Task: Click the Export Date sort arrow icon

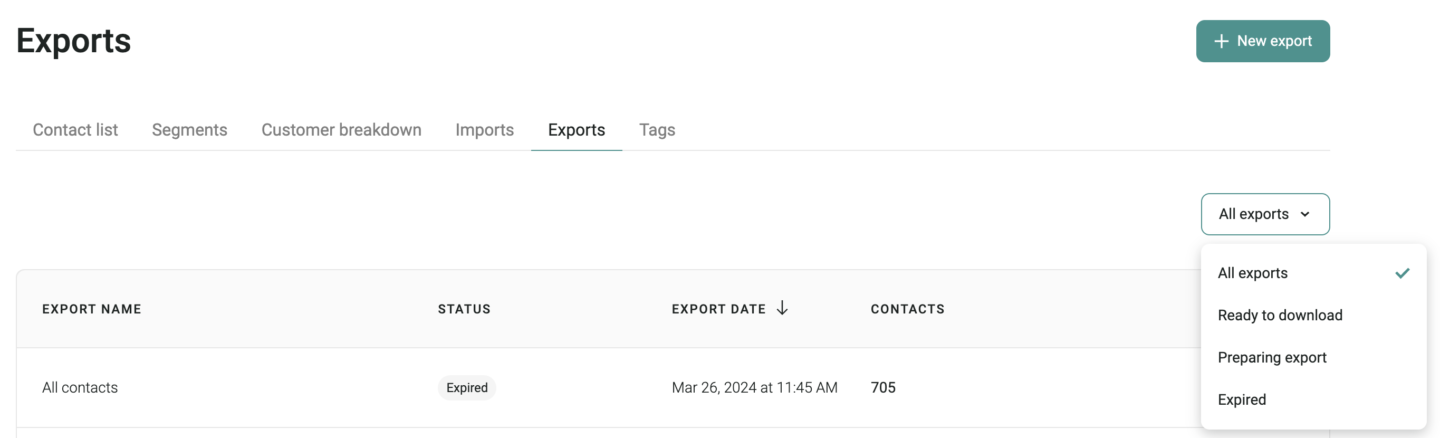Action: tap(782, 308)
